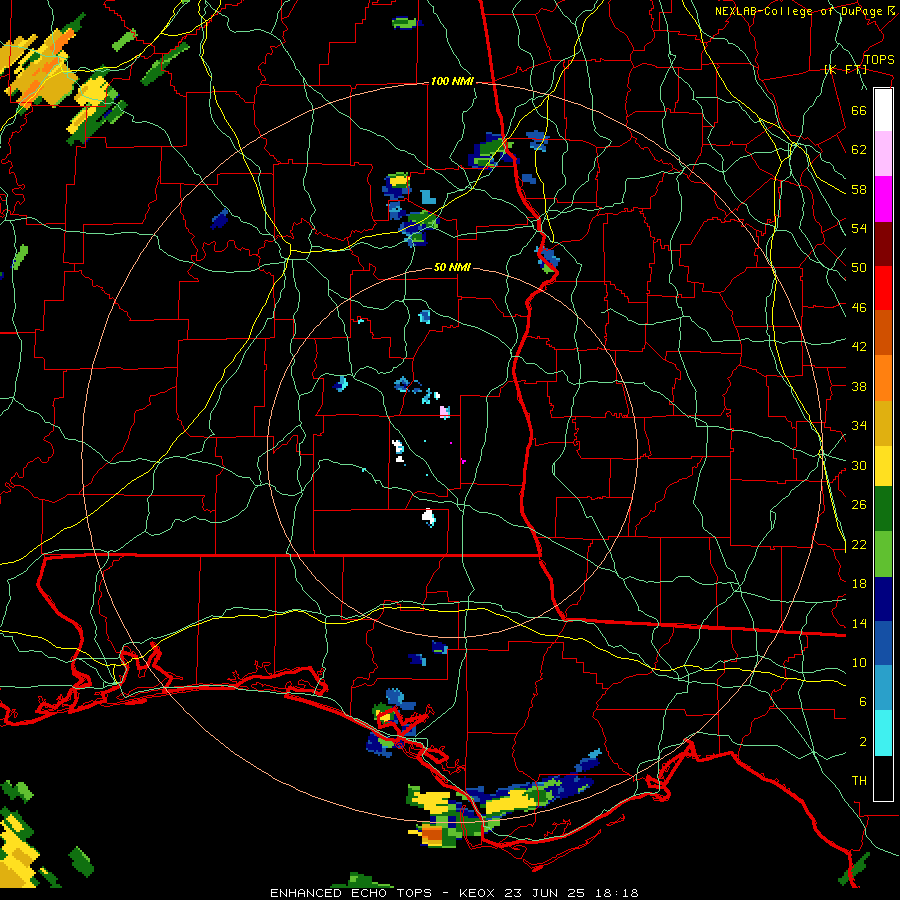This screenshot has width=900, height=900.
Task: Click the '10' scale label
Action: (859, 662)
